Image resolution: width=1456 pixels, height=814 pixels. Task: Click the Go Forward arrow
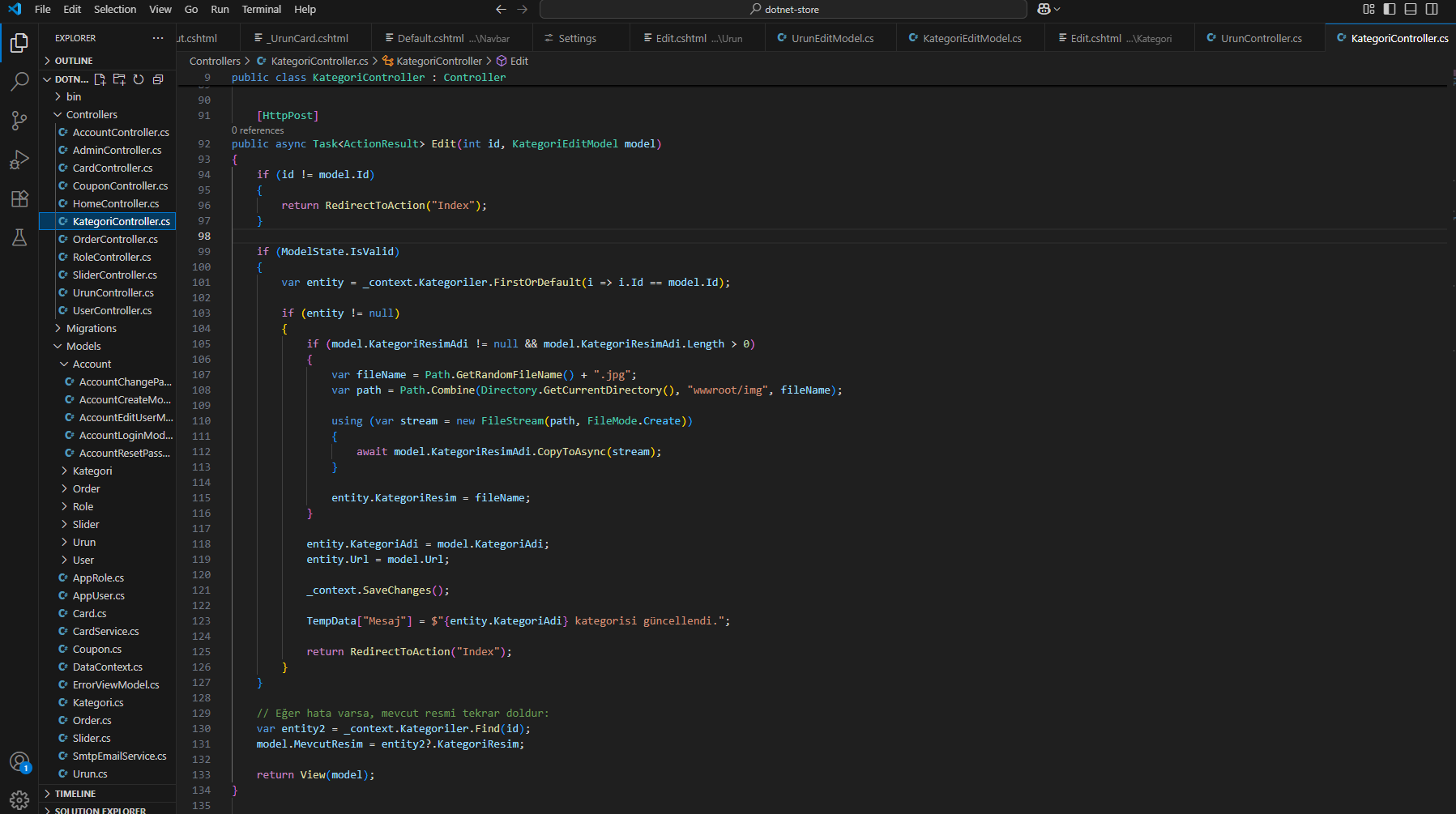(x=523, y=9)
